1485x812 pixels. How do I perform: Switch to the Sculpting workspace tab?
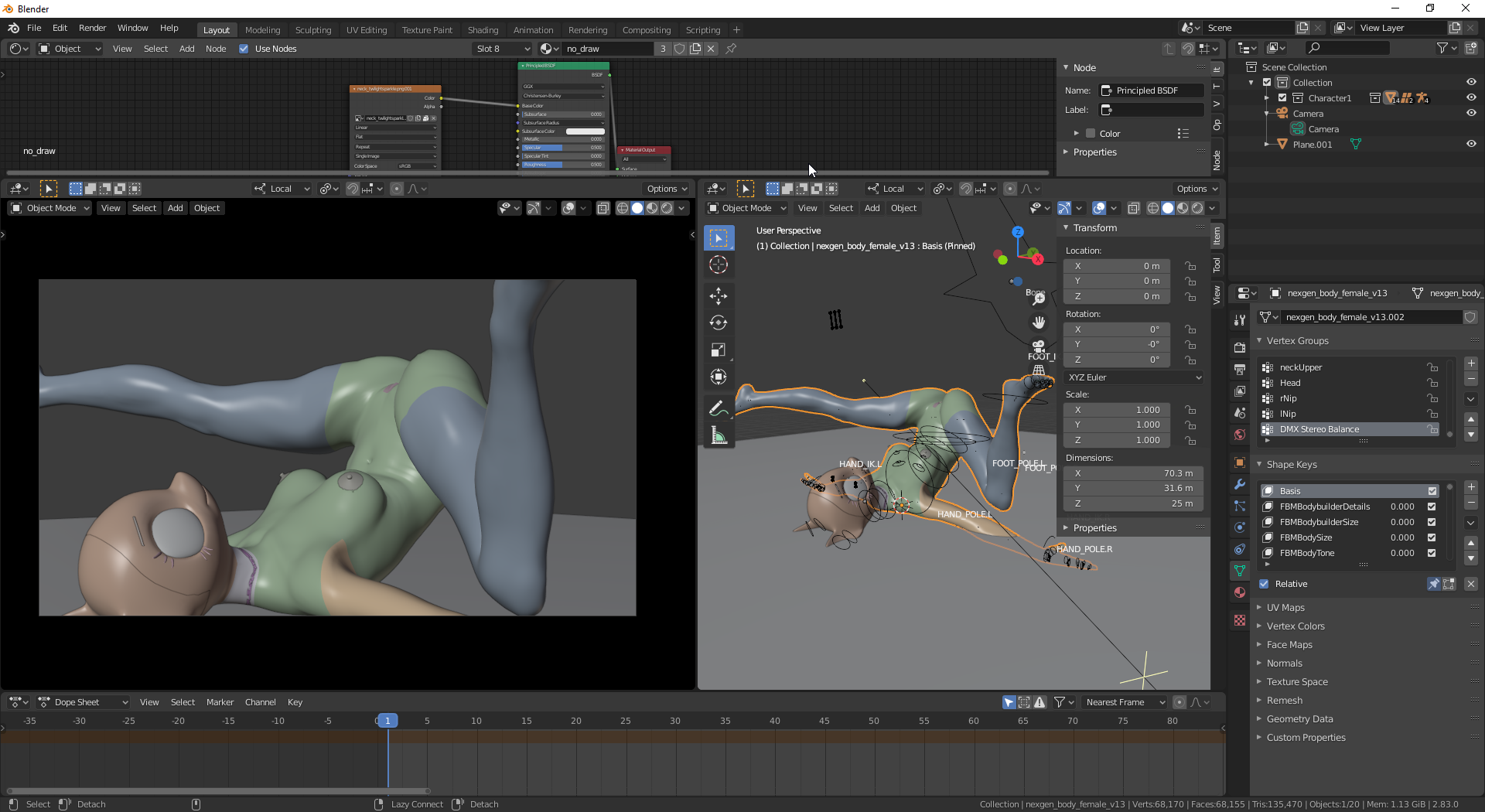312,30
